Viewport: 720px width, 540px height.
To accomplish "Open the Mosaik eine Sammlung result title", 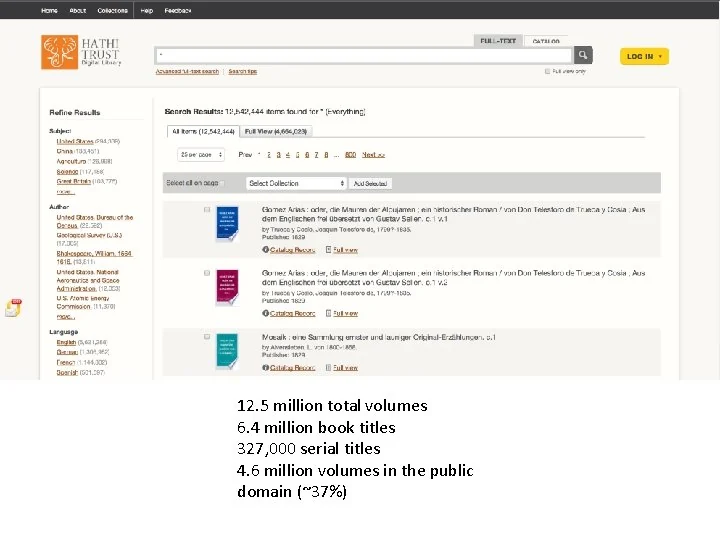I will tap(378, 337).
